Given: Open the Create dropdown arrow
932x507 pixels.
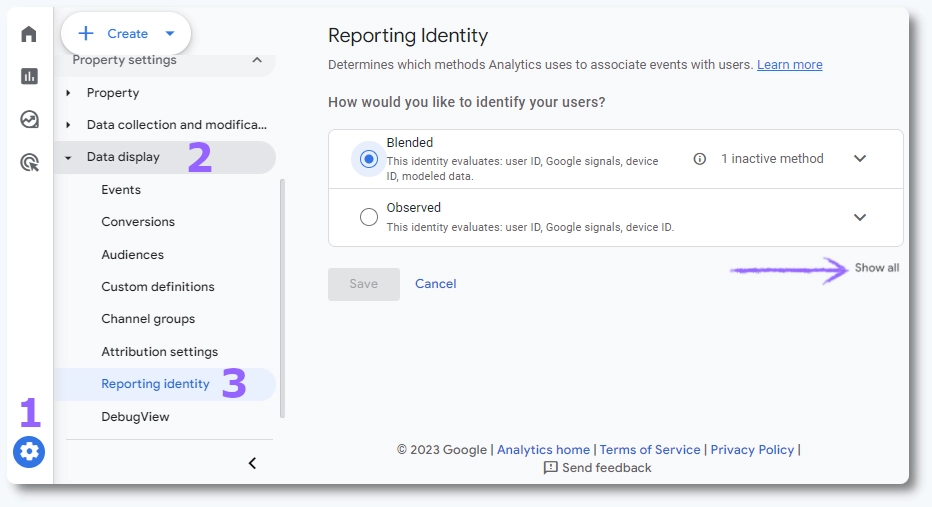Looking at the screenshot, I should coord(170,34).
